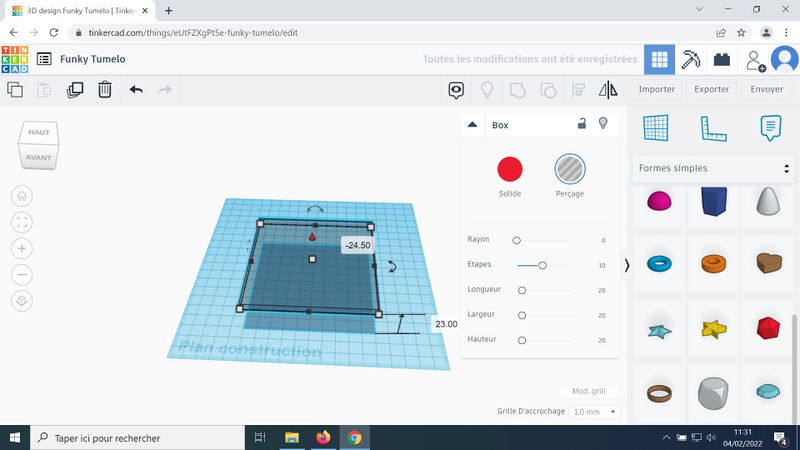The height and width of the screenshot is (450, 800).
Task: Click the Importer button
Action: click(x=657, y=89)
